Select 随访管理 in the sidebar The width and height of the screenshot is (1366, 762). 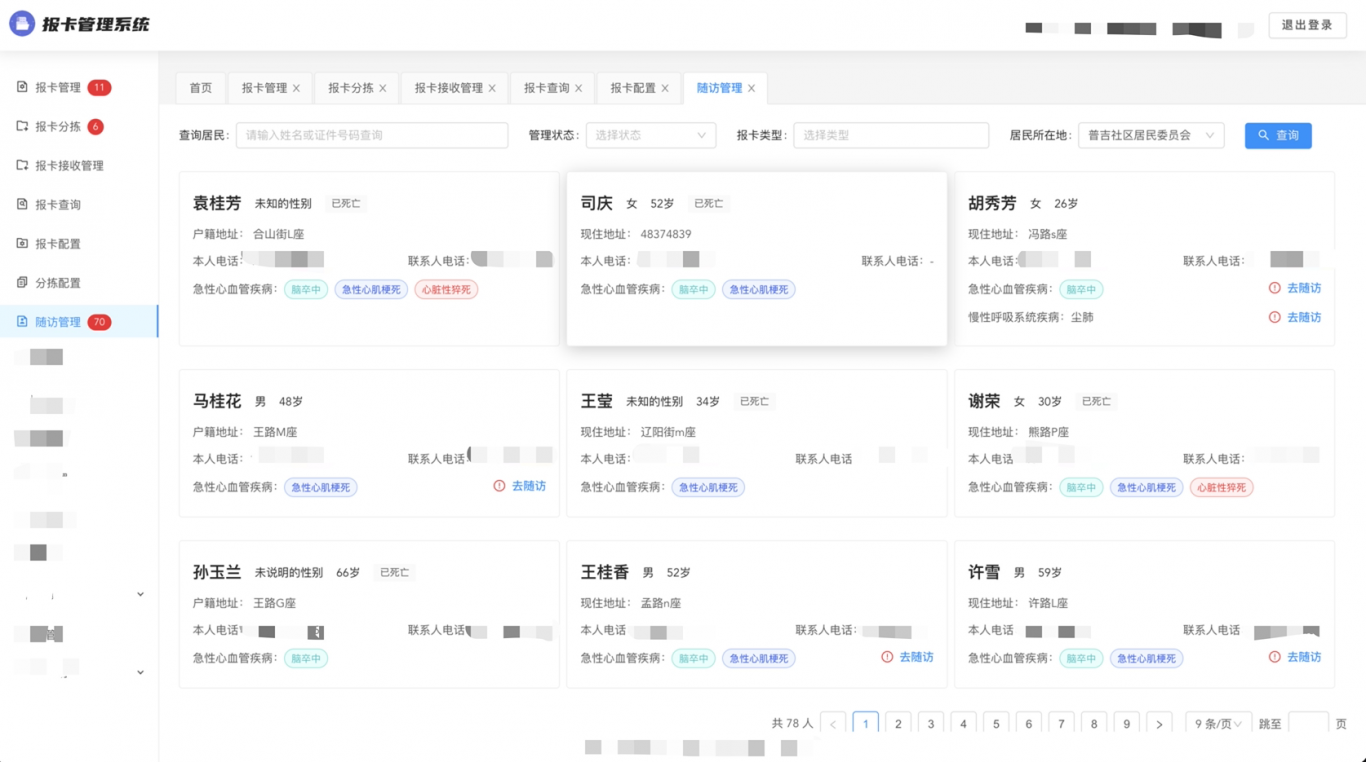79,321
